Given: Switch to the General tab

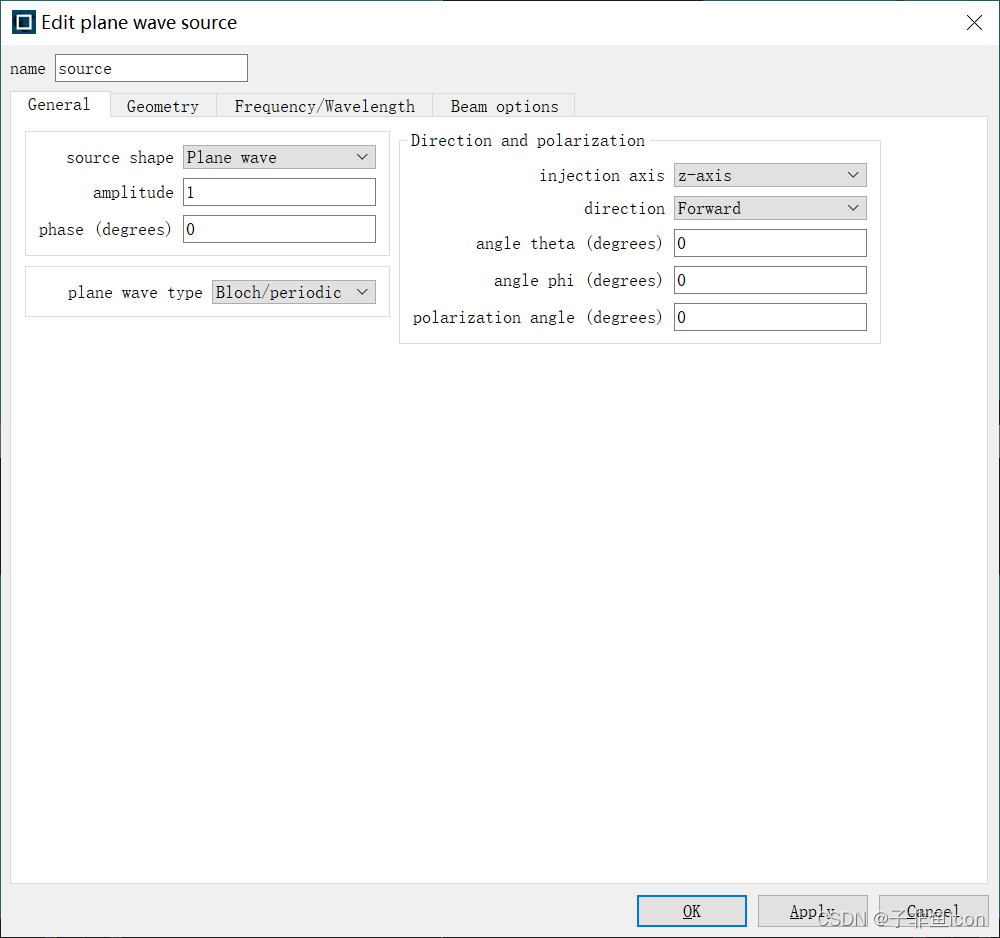Looking at the screenshot, I should [x=59, y=105].
